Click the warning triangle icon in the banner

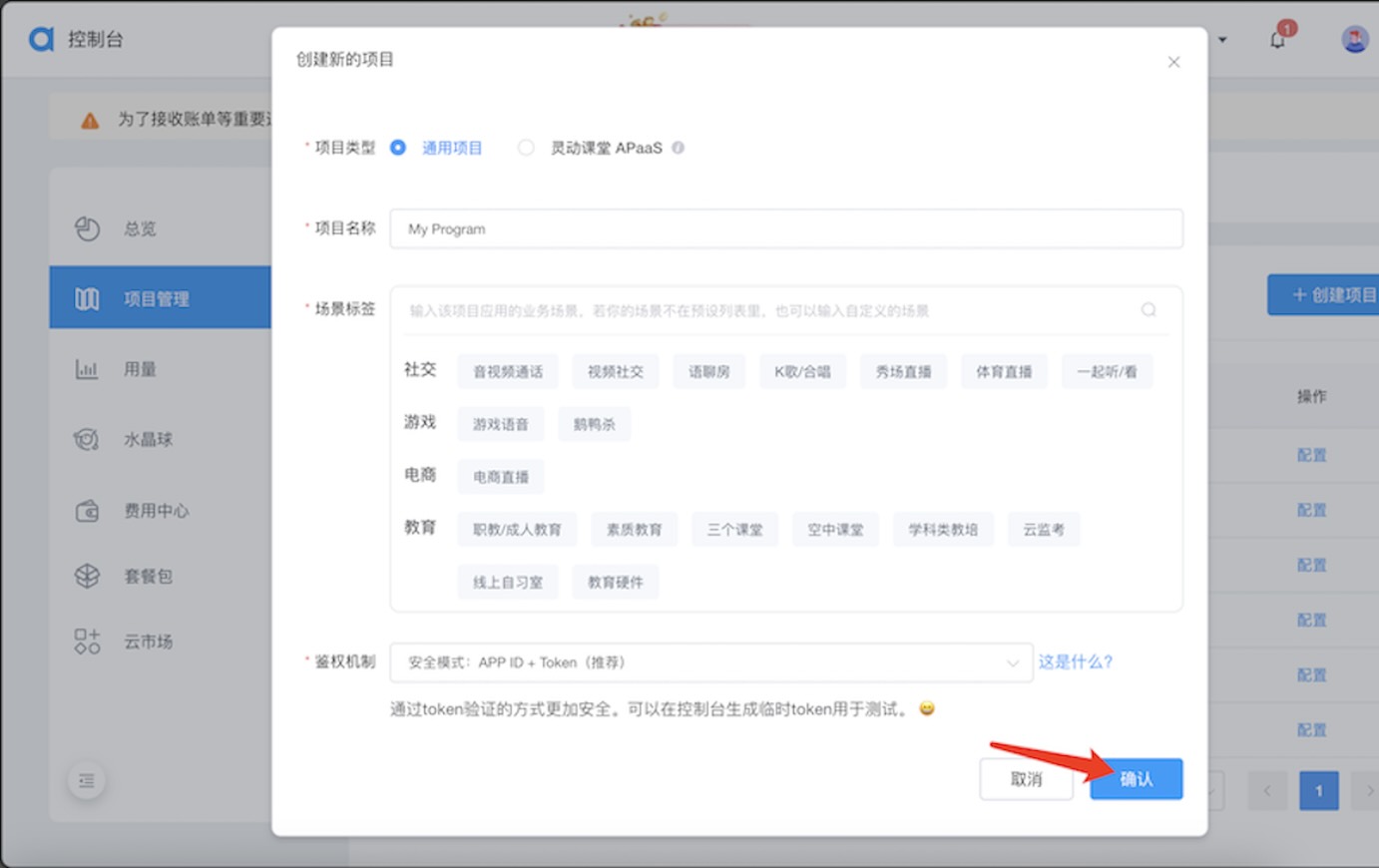(90, 121)
